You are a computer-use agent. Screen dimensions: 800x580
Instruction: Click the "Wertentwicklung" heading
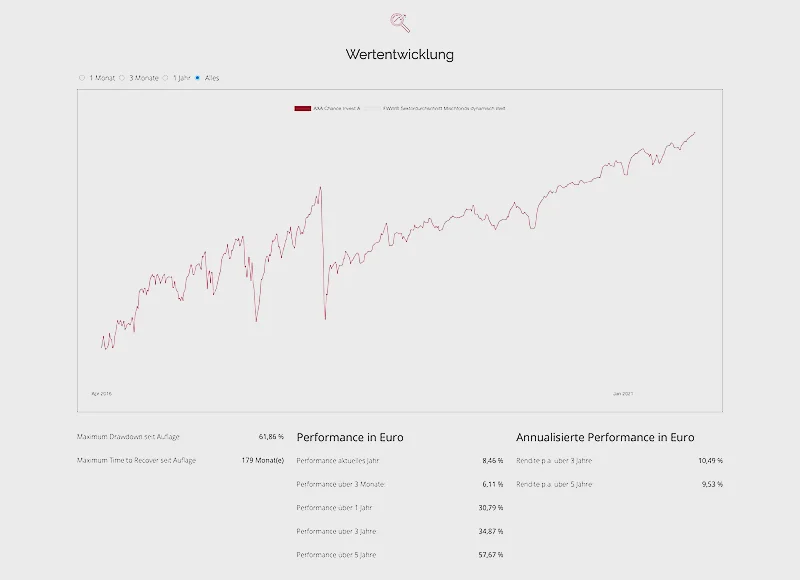400,54
